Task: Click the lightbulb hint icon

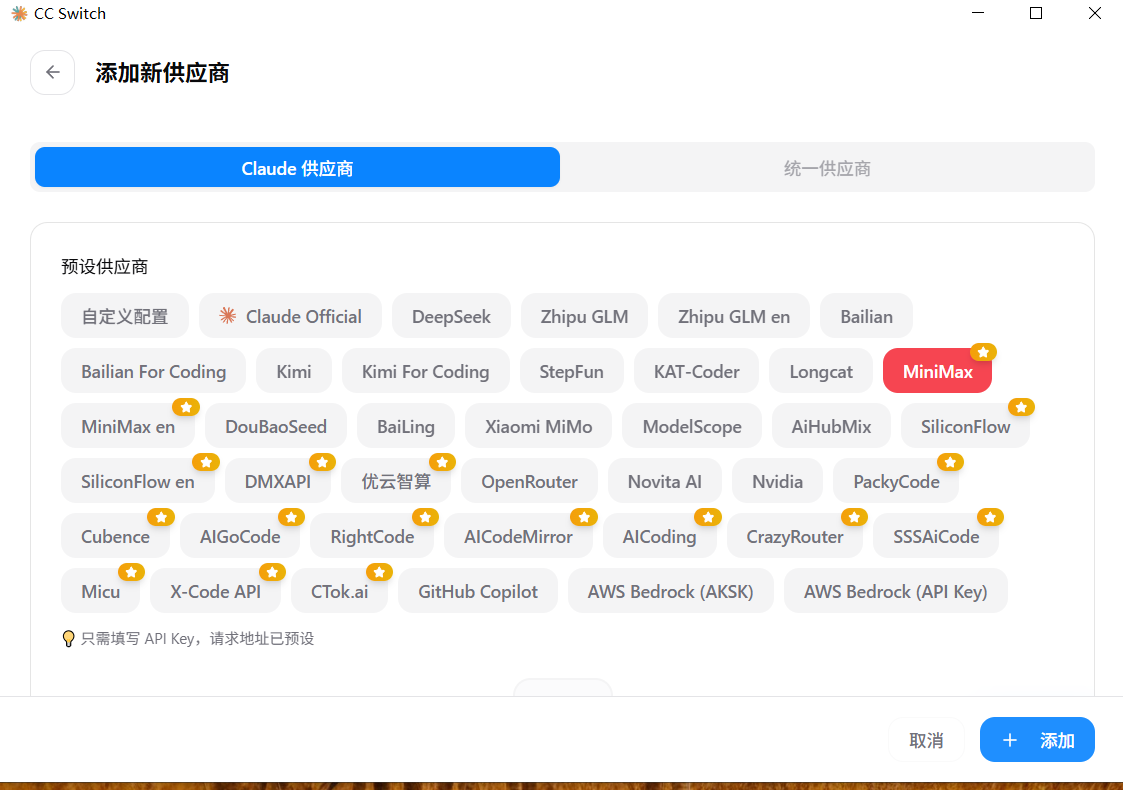Action: [68, 639]
